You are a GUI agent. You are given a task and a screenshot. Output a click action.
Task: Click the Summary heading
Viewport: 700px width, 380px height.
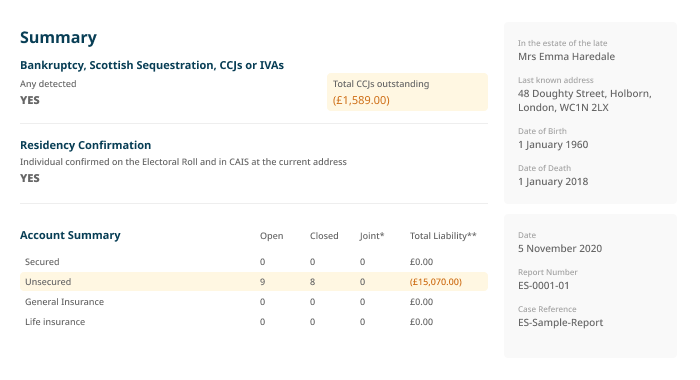tap(58, 38)
